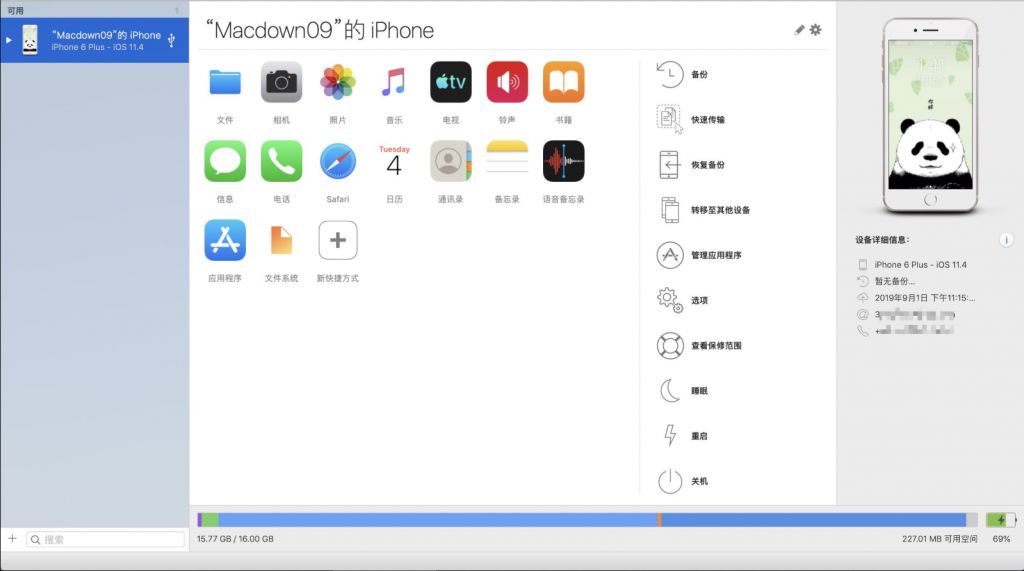Viewport: 1024px width, 571px height.
Task: Click the battery charging indicator
Action: 1000,520
